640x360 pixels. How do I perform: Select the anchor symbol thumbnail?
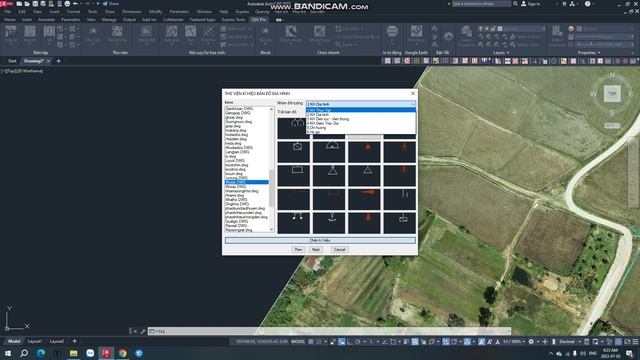coord(329,223)
